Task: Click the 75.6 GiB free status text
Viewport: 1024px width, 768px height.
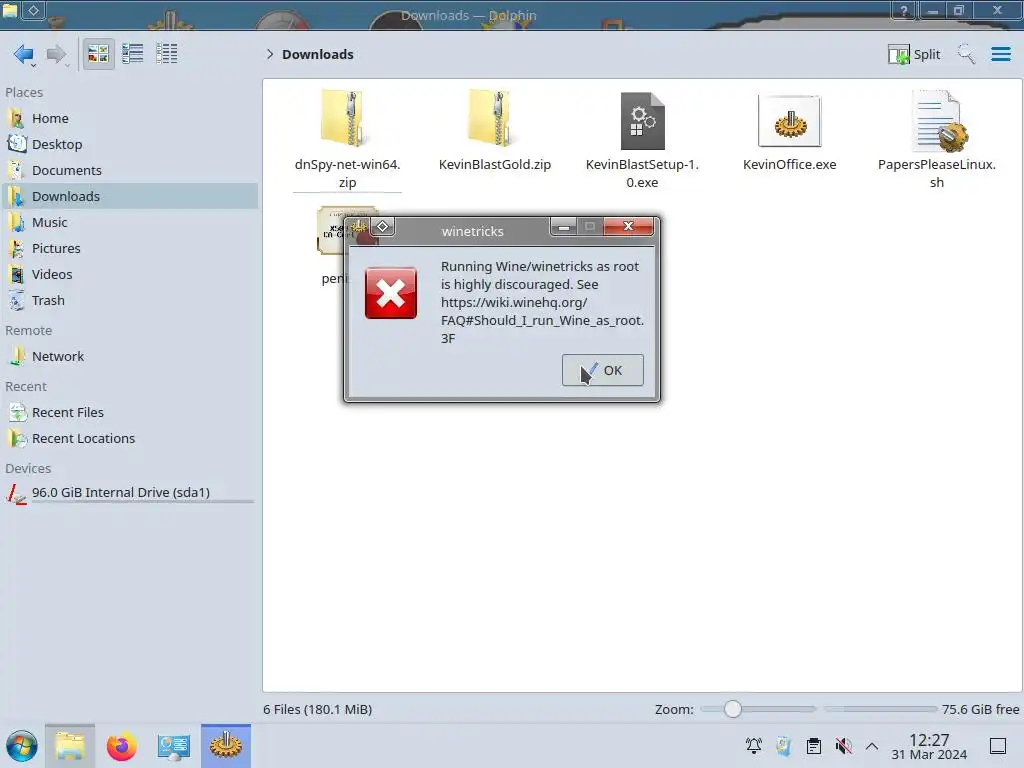Action: (980, 709)
